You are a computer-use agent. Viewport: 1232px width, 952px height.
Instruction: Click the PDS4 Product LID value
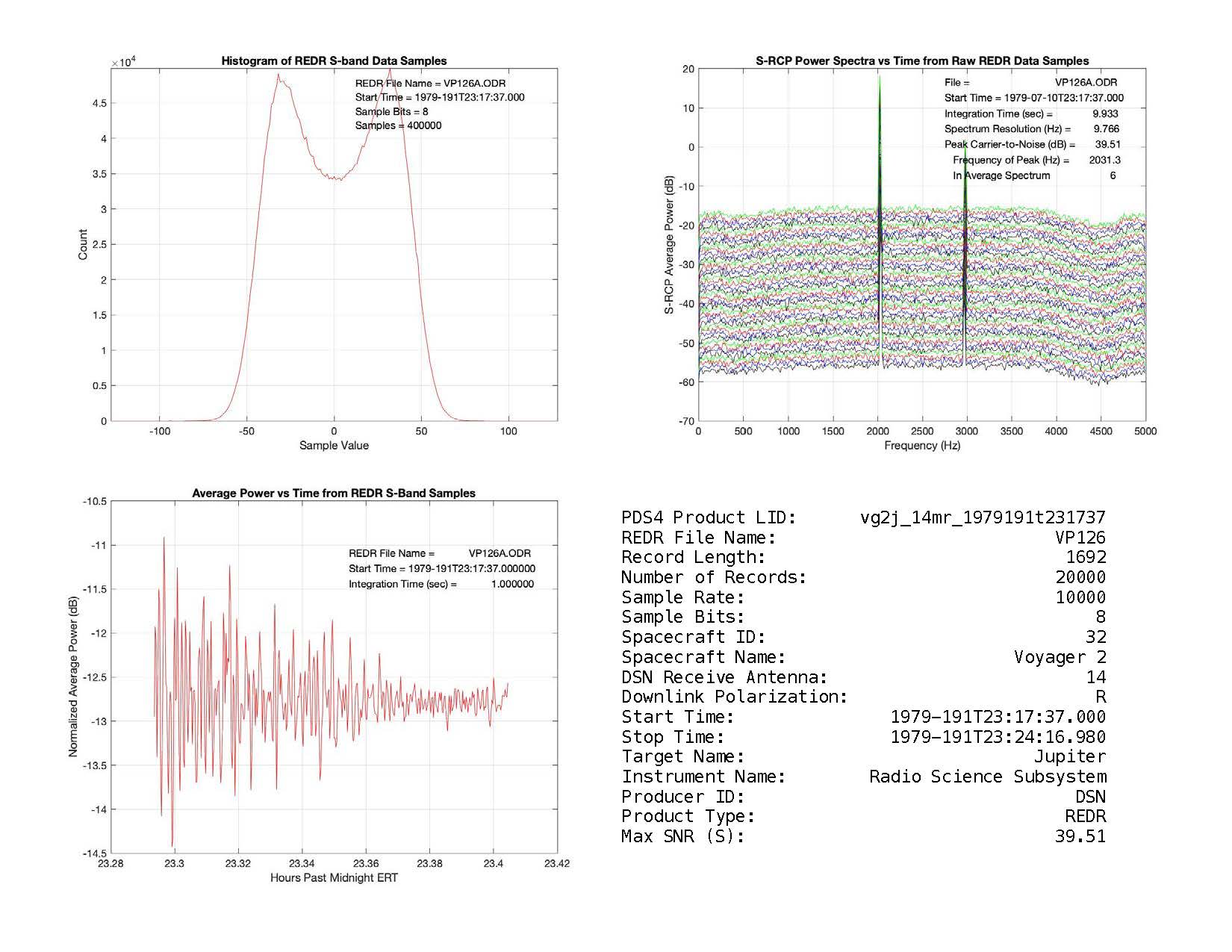pos(983,517)
